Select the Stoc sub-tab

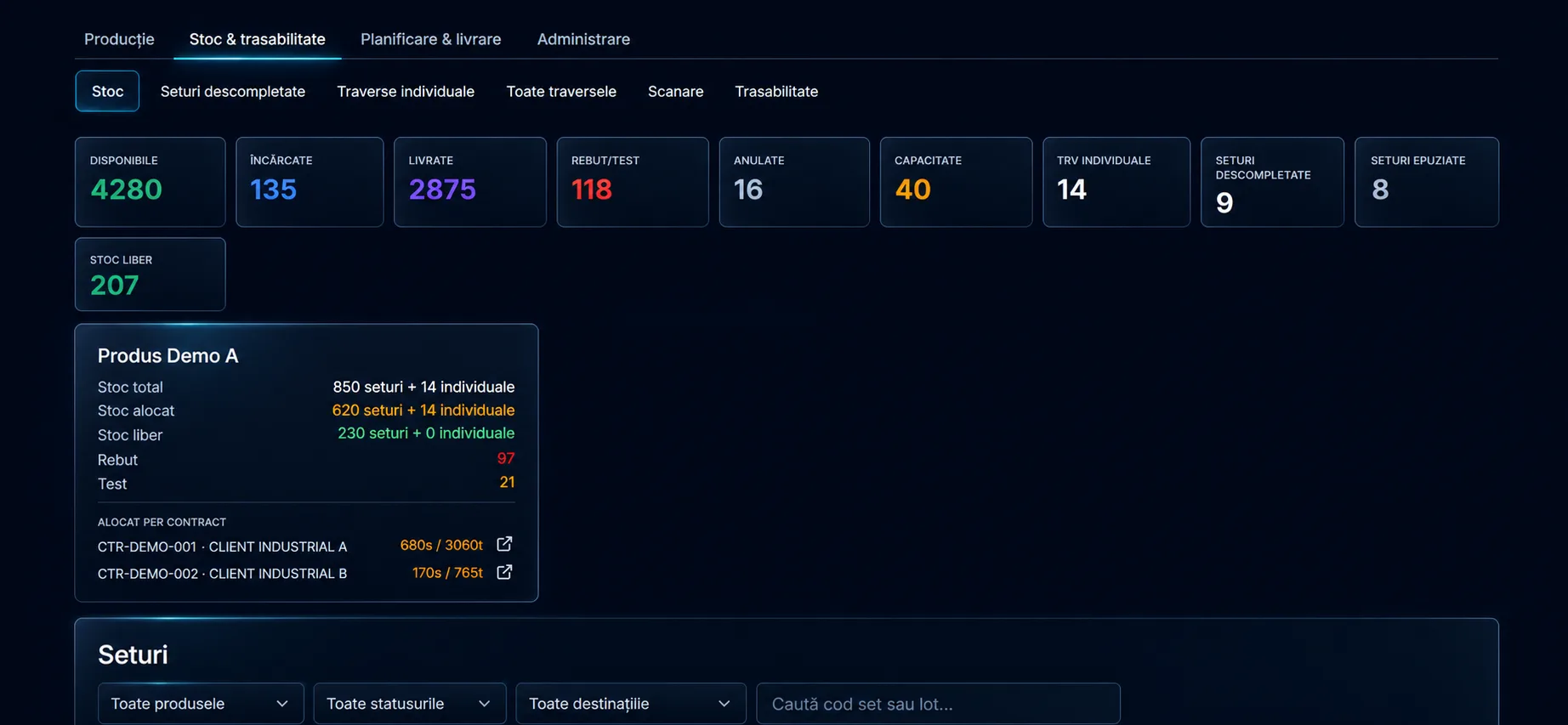[x=107, y=91]
